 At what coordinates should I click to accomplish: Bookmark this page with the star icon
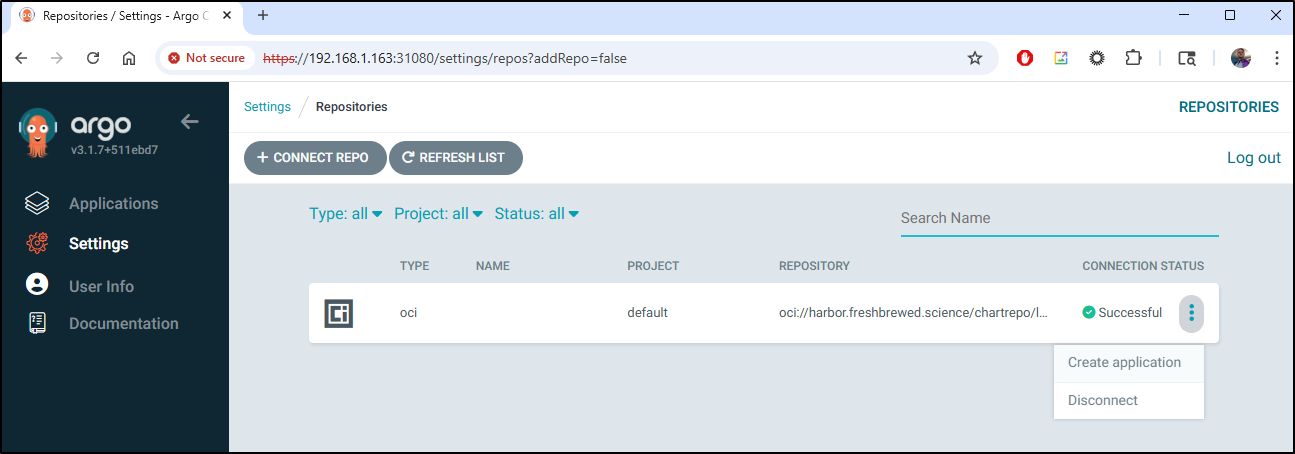[974, 58]
